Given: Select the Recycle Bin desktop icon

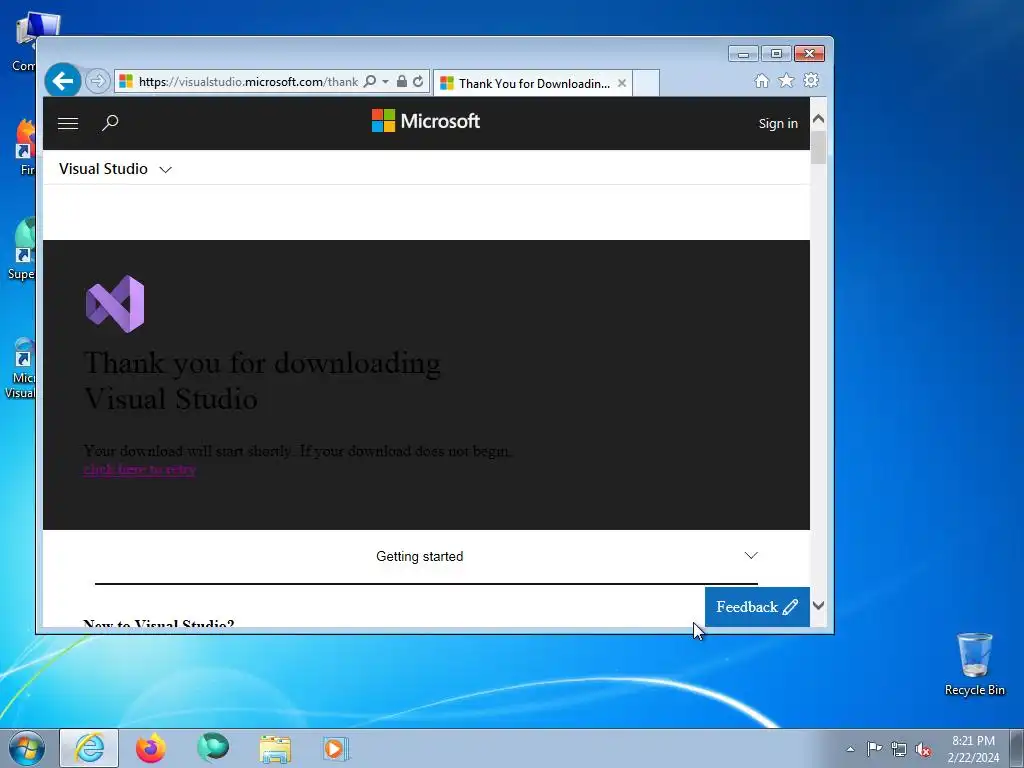Looking at the screenshot, I should click(x=974, y=664).
